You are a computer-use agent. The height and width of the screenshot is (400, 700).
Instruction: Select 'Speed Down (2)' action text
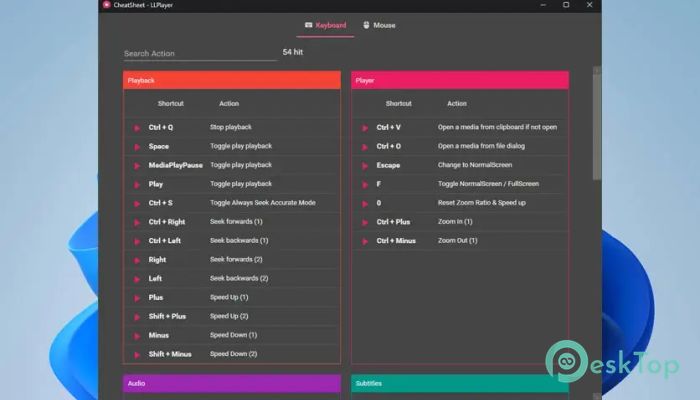233,354
